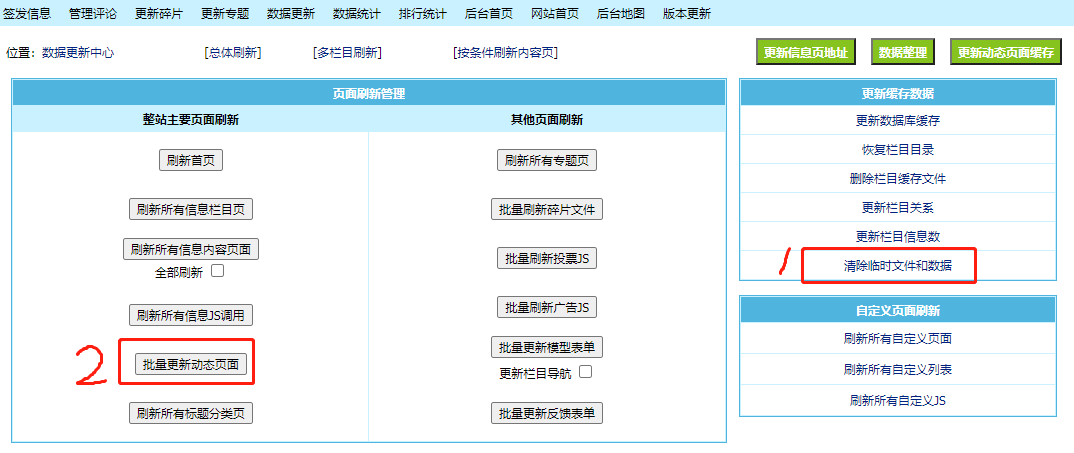Open the [总体刷新] link
The image size is (1074, 453).
233,53
